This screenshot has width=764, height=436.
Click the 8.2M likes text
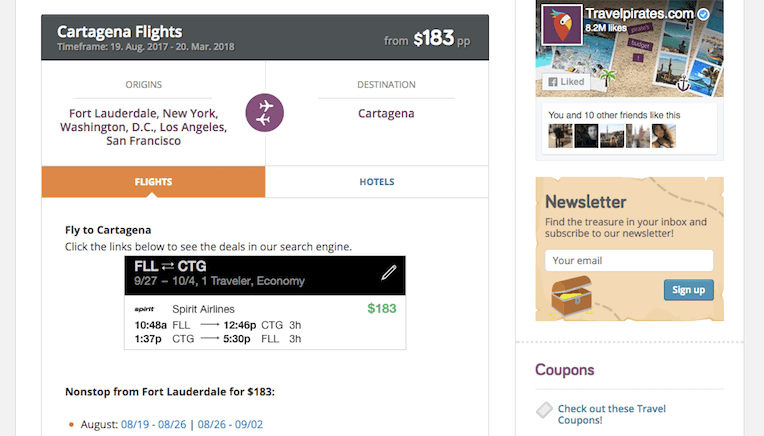point(606,28)
